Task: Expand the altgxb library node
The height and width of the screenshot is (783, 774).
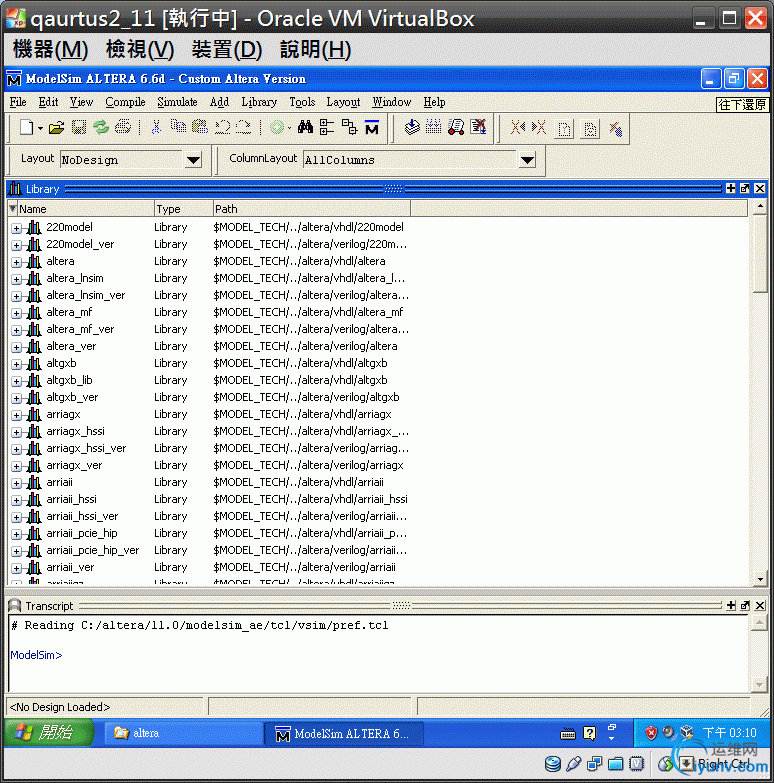Action: 16,365
